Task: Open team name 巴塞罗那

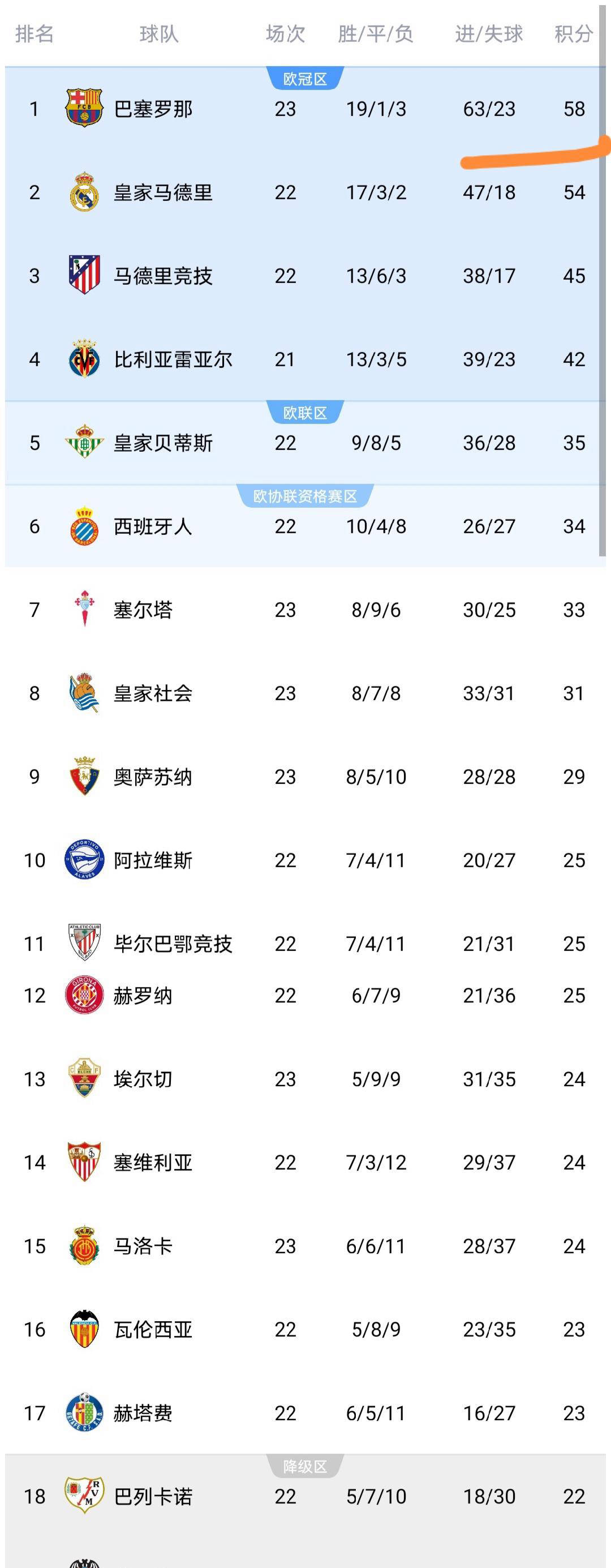Action: coord(153,109)
